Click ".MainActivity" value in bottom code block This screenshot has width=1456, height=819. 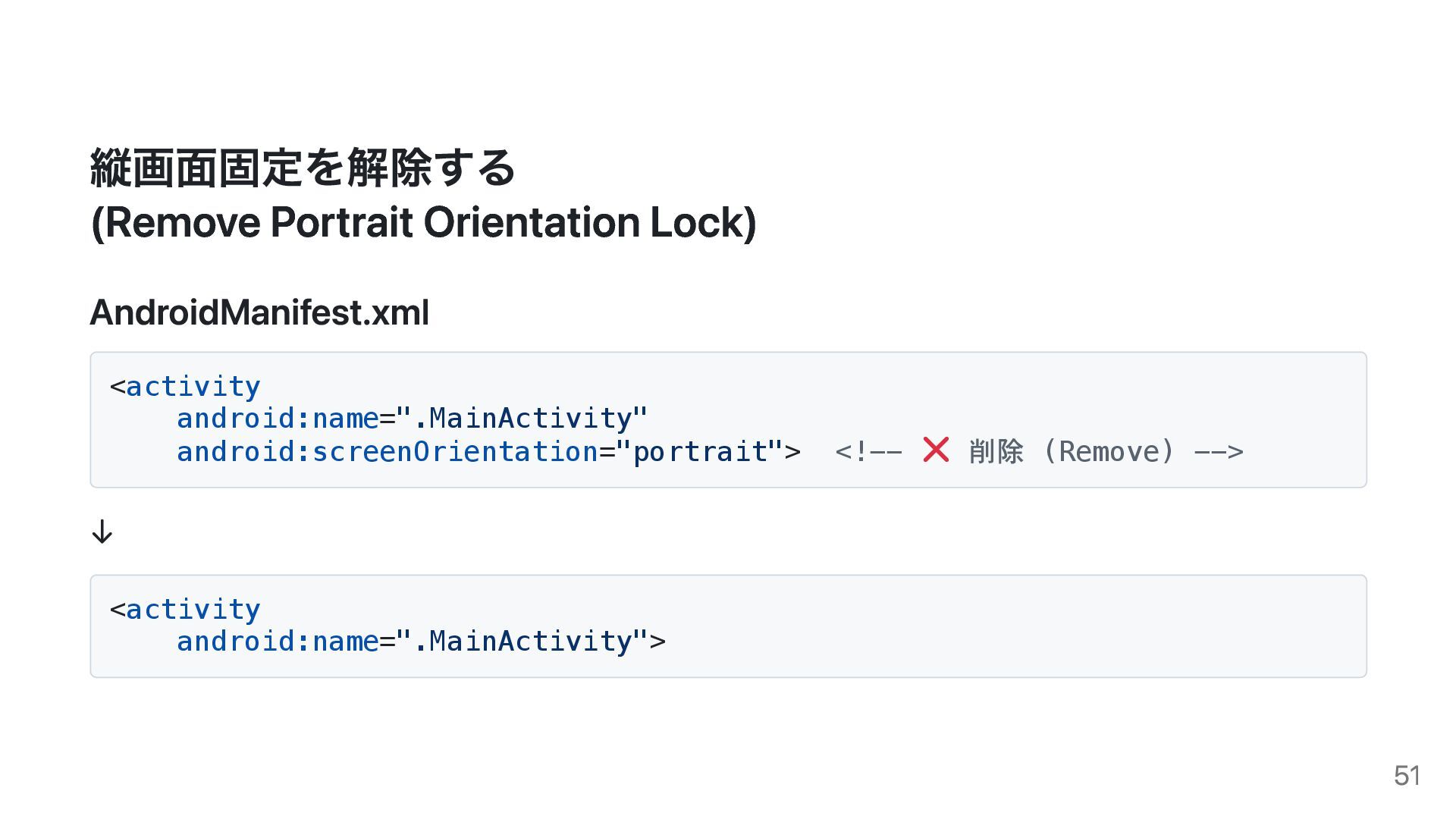coord(522,642)
